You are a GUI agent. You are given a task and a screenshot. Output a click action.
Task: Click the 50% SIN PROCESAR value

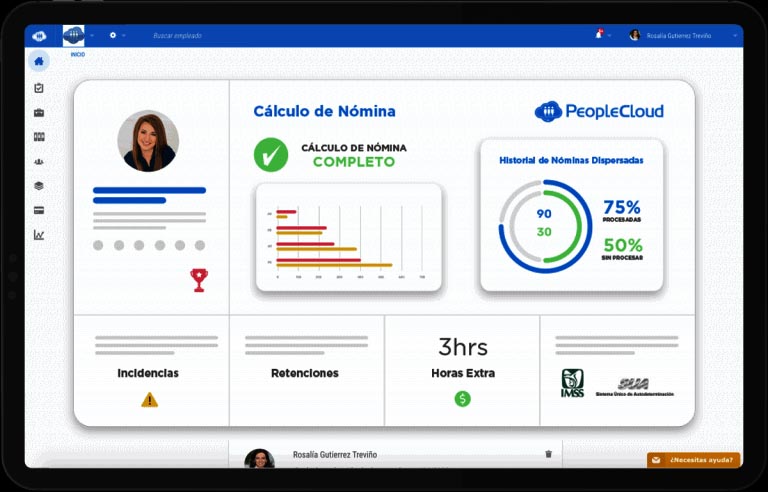coord(622,248)
